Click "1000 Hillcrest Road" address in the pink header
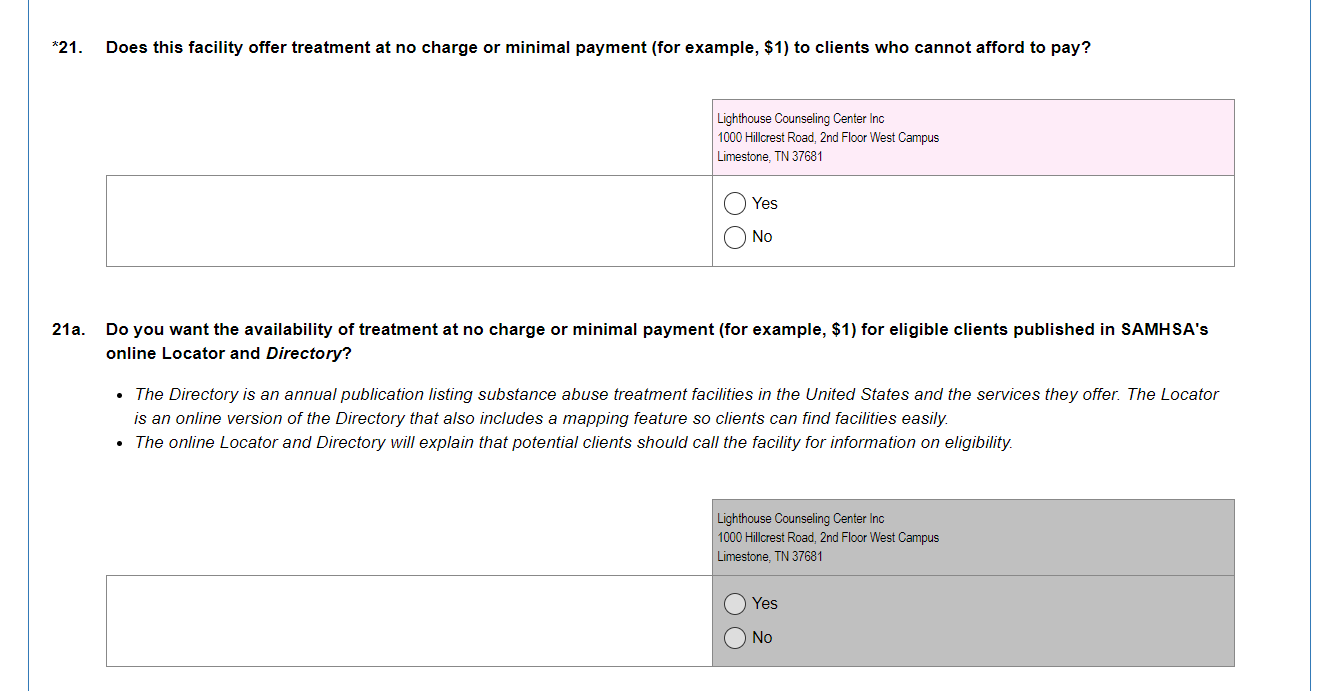The width and height of the screenshot is (1339, 691). click(x=766, y=138)
